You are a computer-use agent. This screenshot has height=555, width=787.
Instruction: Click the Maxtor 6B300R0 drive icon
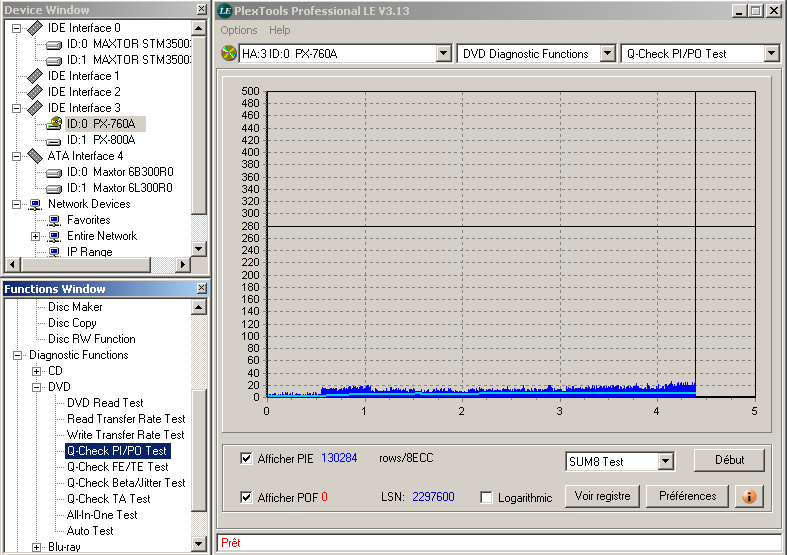[x=54, y=173]
